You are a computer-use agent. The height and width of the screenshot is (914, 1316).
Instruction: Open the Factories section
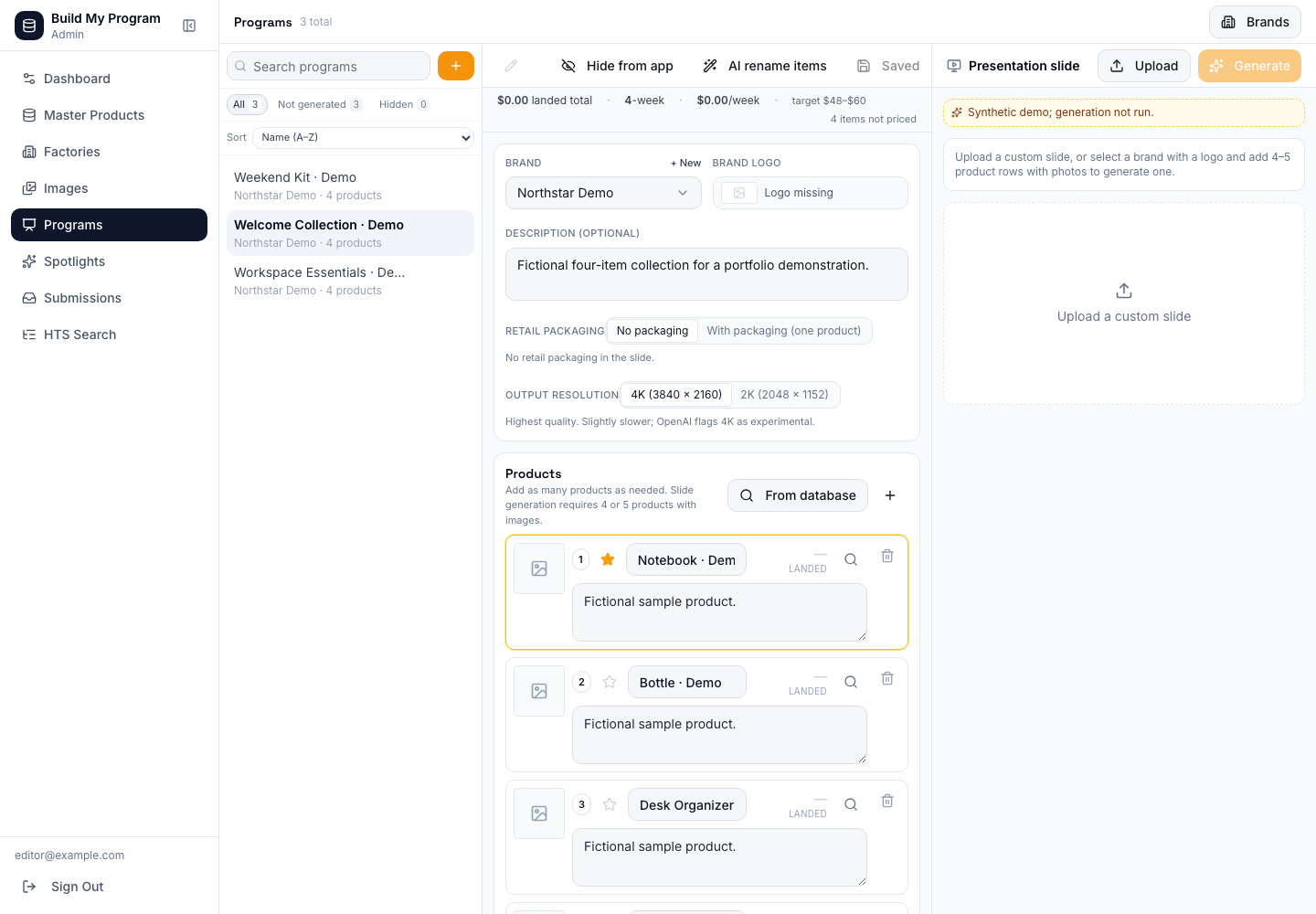point(109,152)
